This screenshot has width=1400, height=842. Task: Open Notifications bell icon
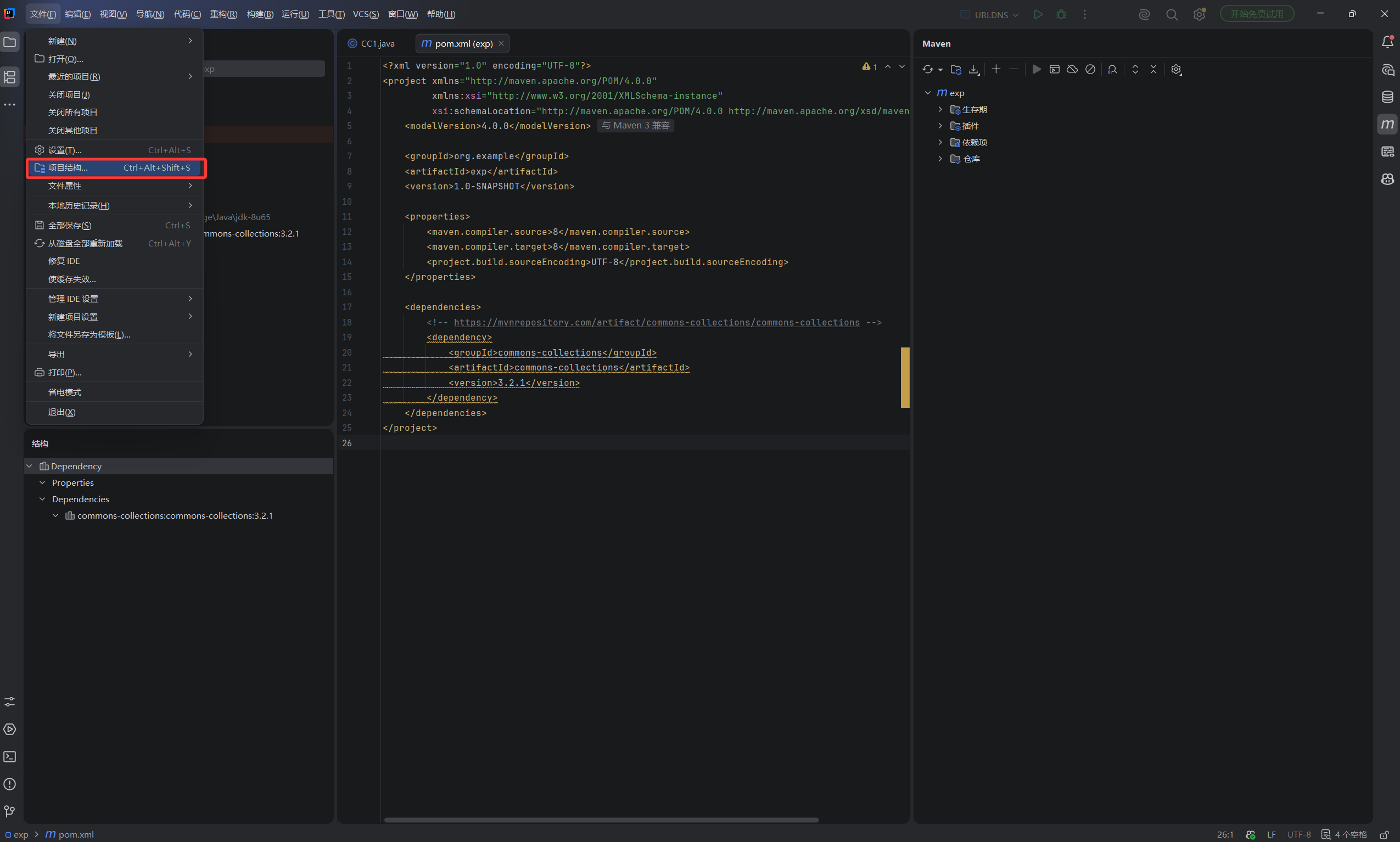[x=1387, y=42]
